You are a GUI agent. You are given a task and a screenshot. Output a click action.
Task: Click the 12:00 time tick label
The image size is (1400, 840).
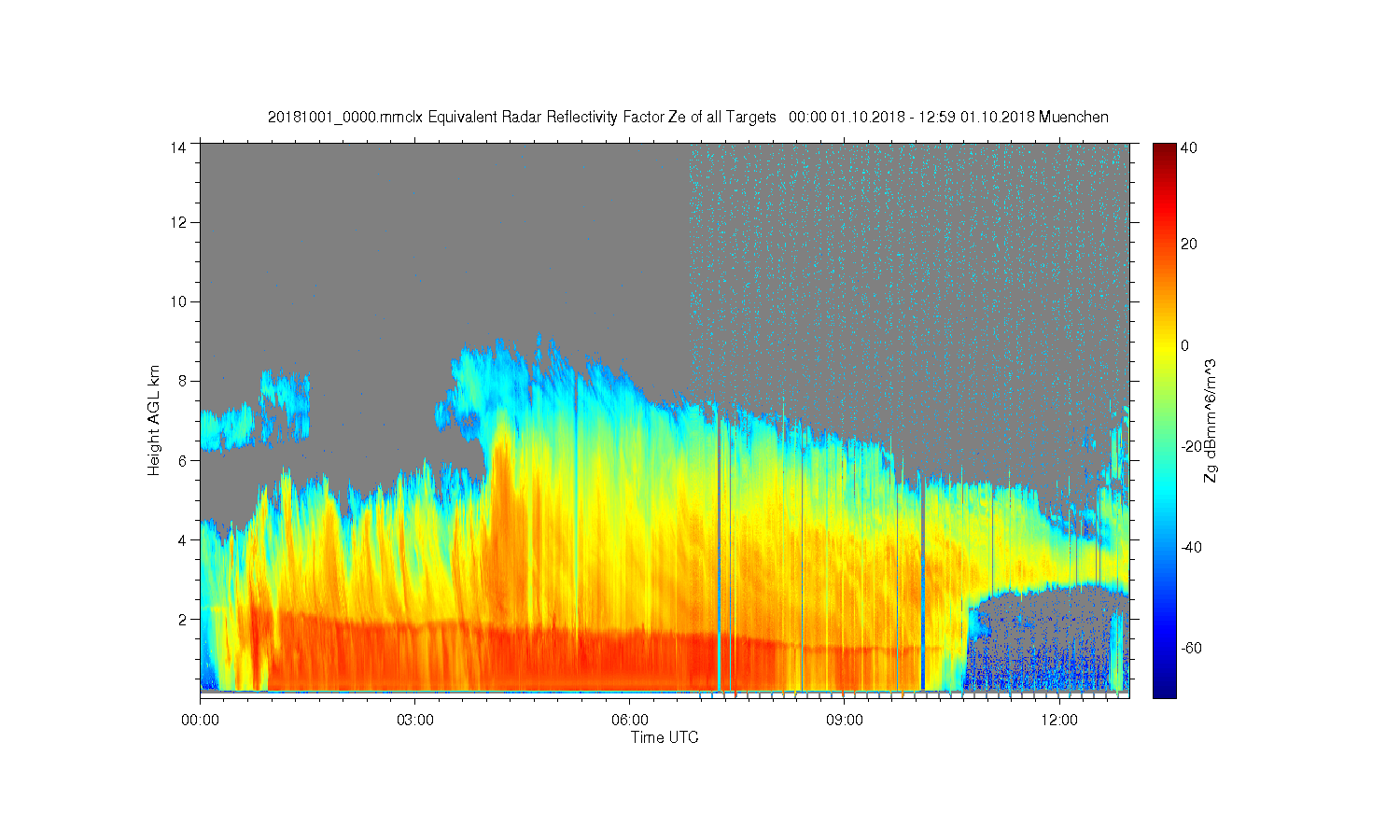click(x=1059, y=721)
